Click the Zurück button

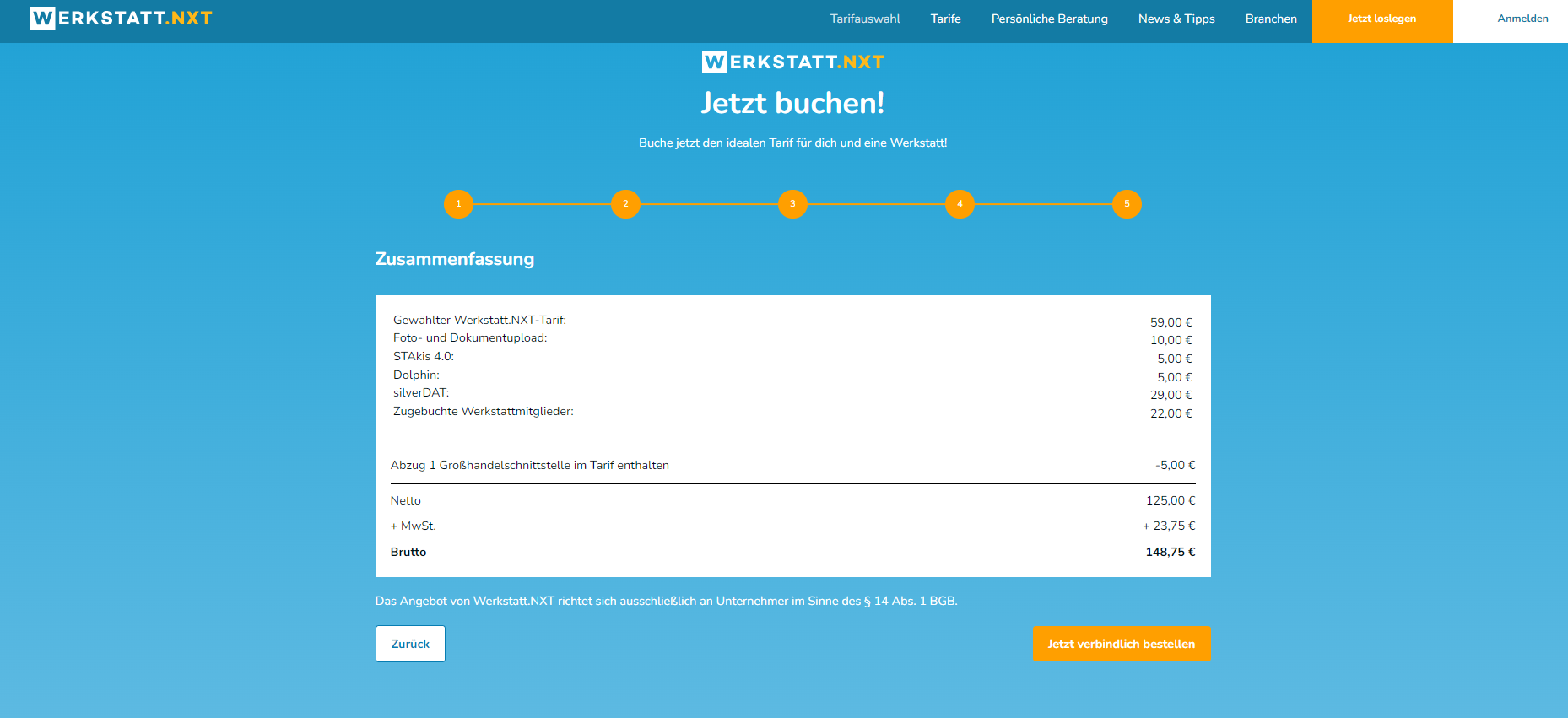(410, 644)
